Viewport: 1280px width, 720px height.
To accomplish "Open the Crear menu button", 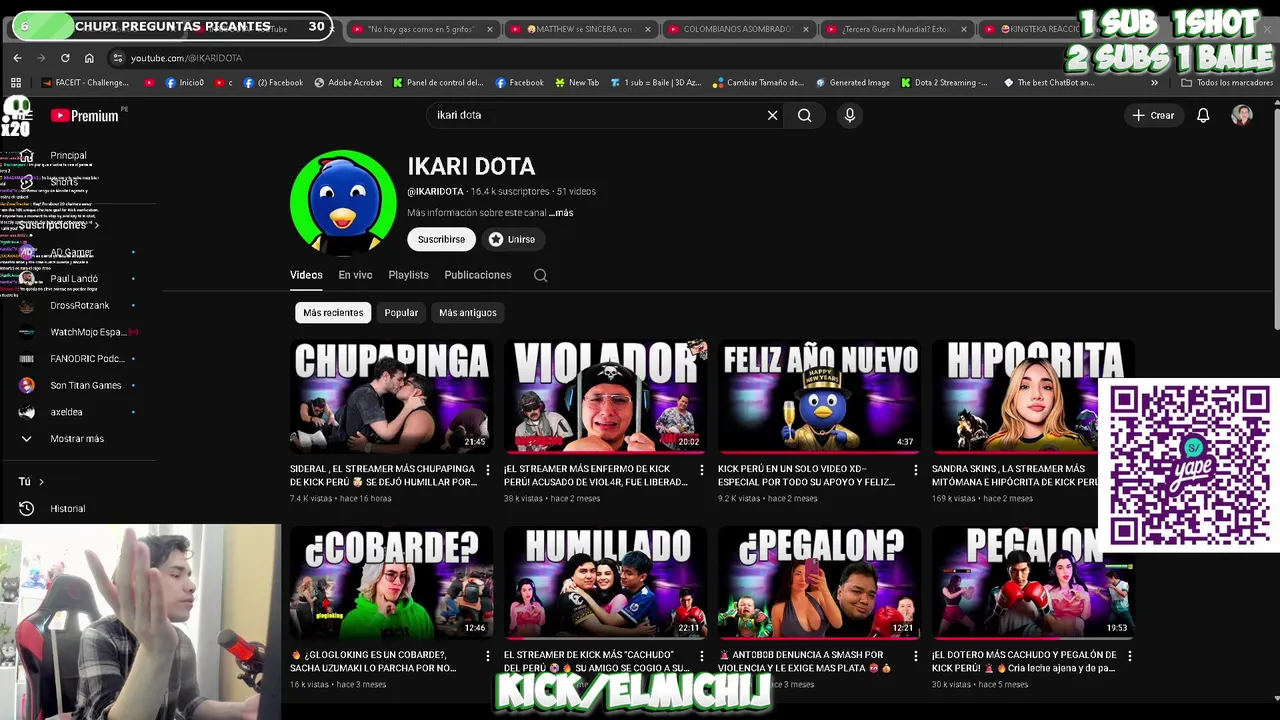I will click(1153, 115).
